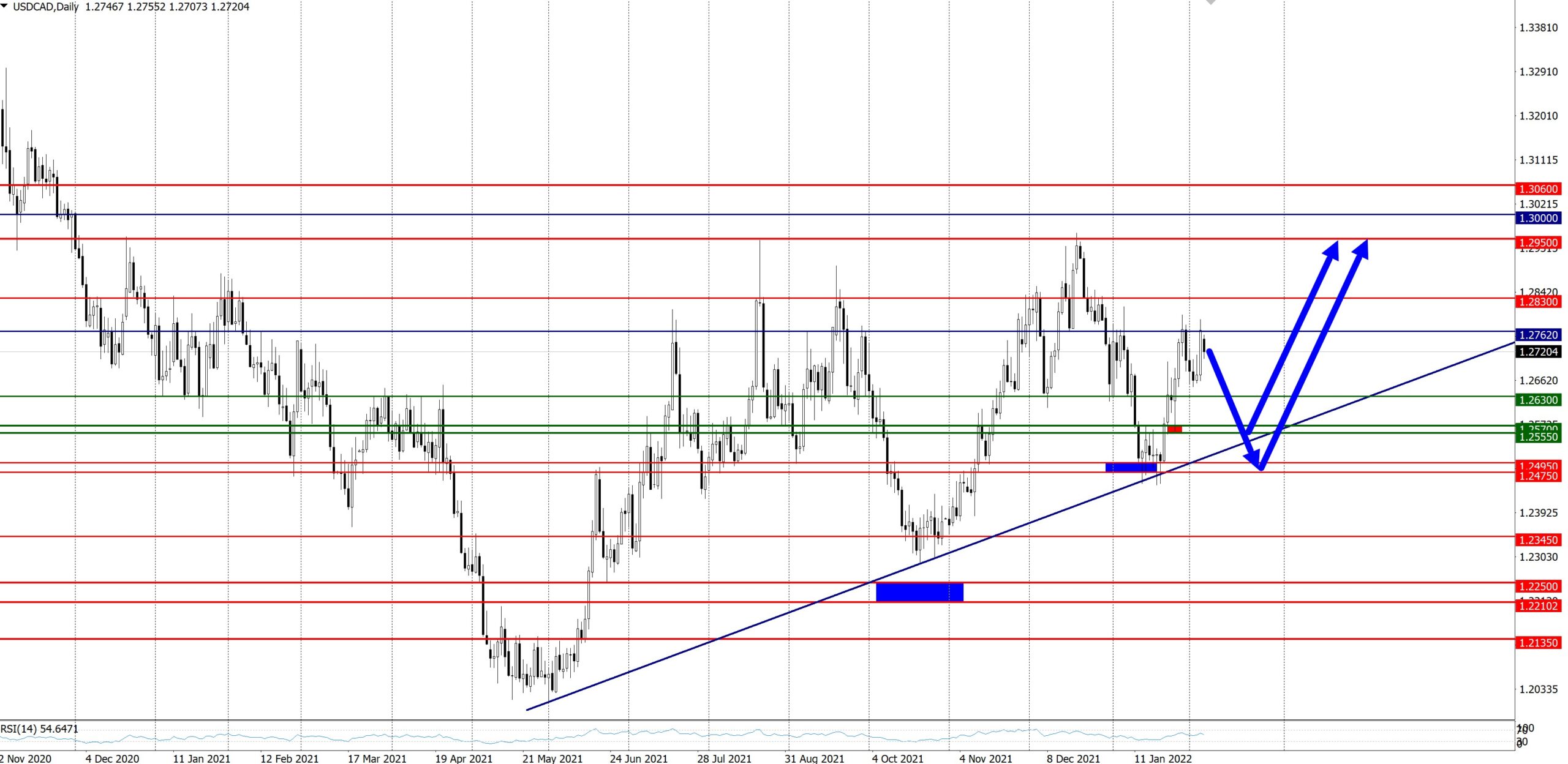Viewport: 1568px width, 764px height.
Task: Click the gray chart shift marker
Action: coord(1211,2)
